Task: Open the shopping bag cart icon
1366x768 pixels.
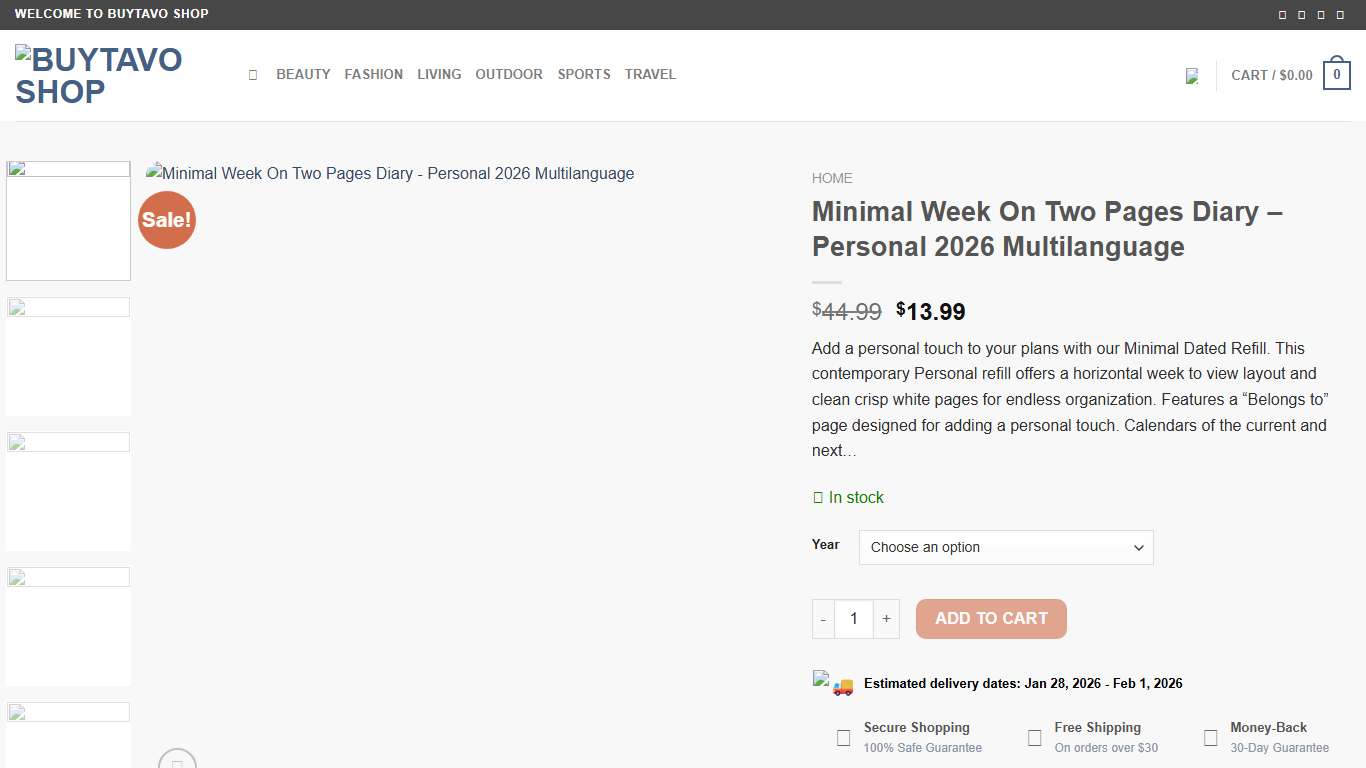Action: coord(1336,74)
